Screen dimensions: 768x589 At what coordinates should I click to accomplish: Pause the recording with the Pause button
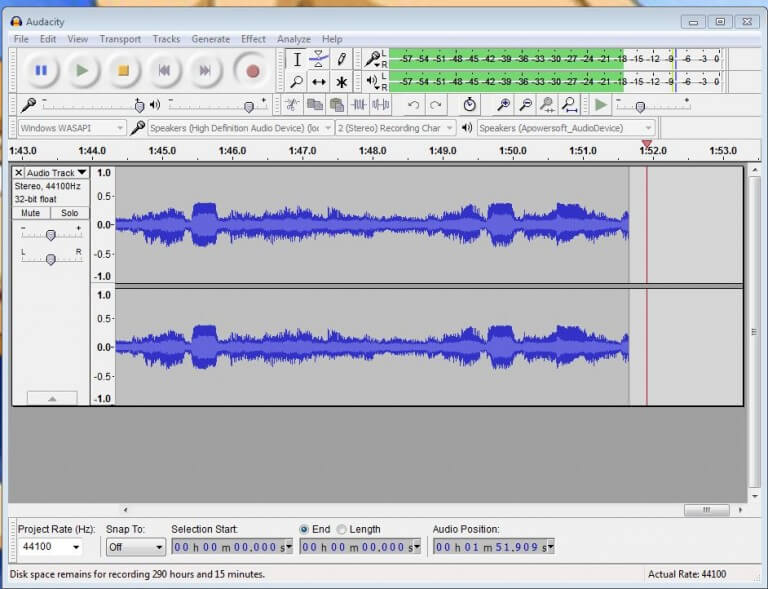coord(41,71)
